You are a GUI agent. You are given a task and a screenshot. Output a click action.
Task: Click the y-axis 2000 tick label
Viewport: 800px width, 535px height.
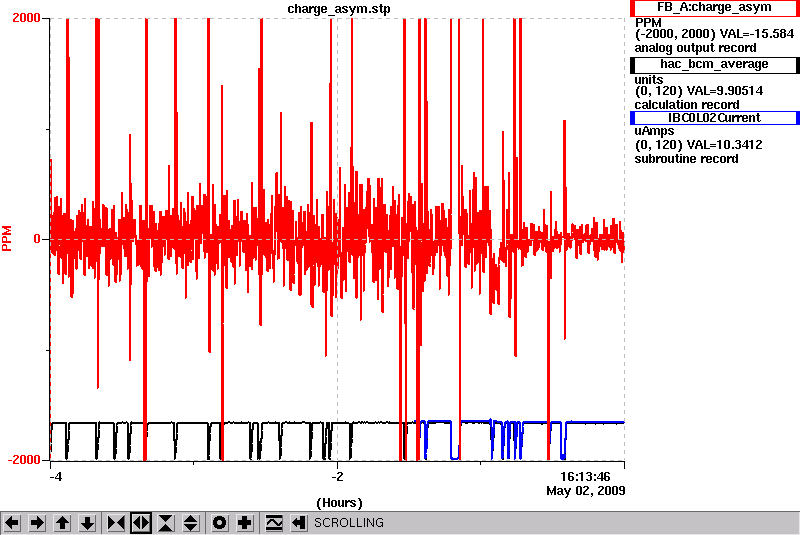[26, 18]
